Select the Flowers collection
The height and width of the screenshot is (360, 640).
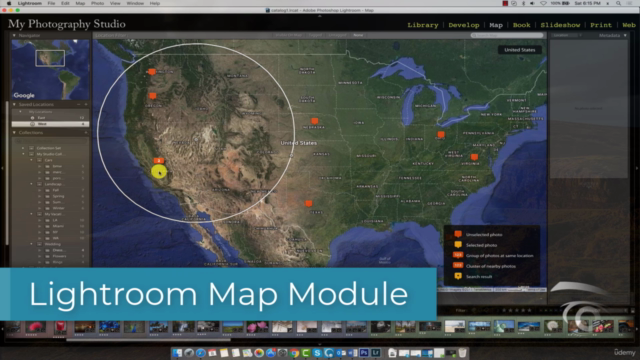(59, 256)
